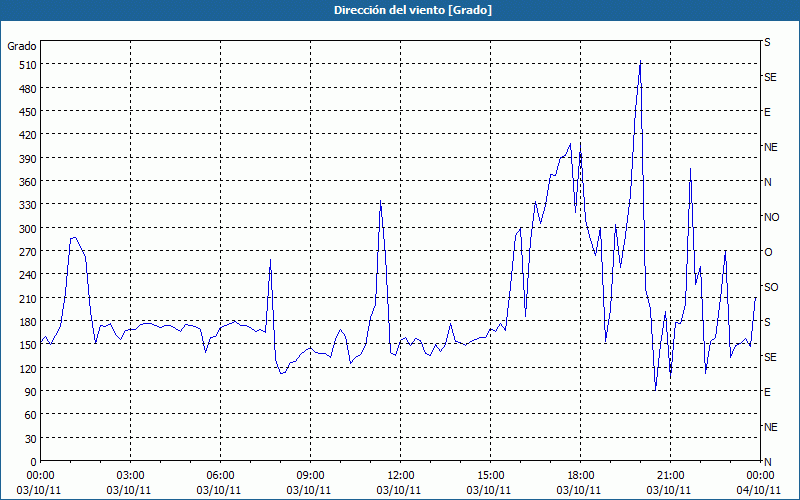This screenshot has width=800, height=500.
Task: Select the 'O' compass label
Action: (768, 252)
